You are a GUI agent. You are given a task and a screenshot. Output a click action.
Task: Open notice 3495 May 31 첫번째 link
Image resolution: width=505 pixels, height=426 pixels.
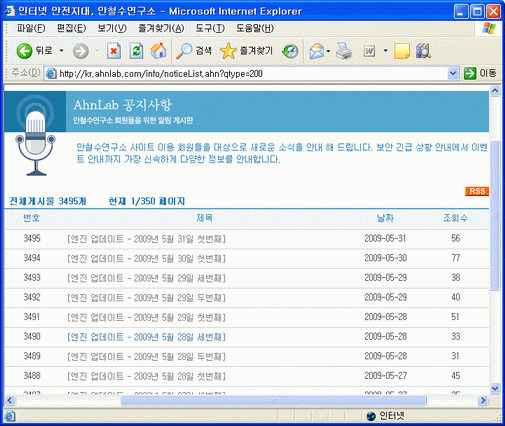pyautogui.click(x=146, y=239)
